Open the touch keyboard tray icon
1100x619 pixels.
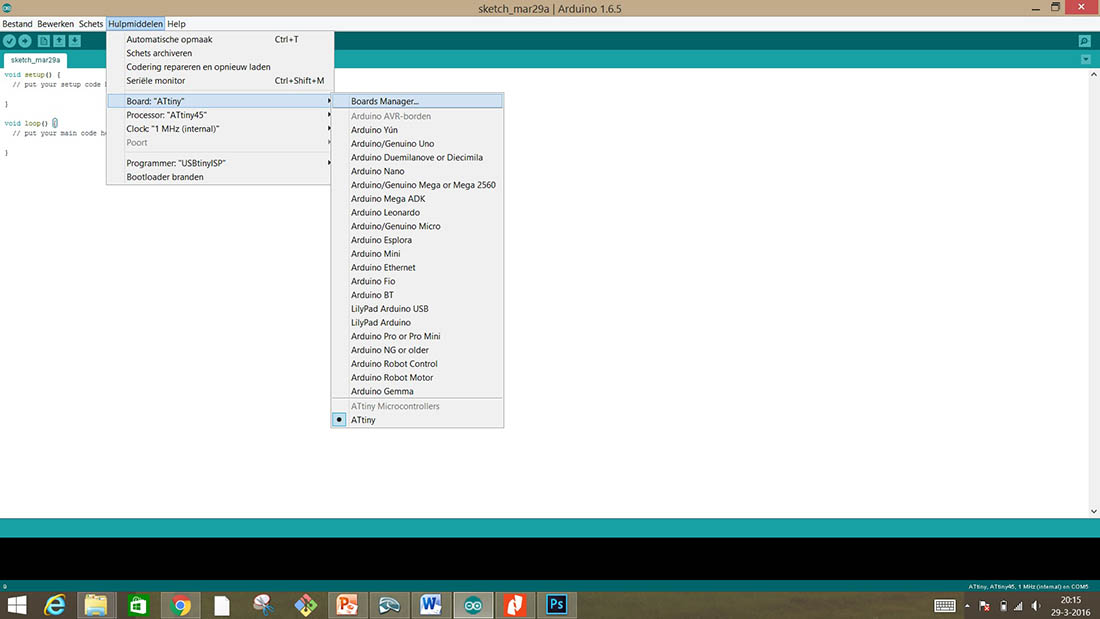(x=944, y=606)
